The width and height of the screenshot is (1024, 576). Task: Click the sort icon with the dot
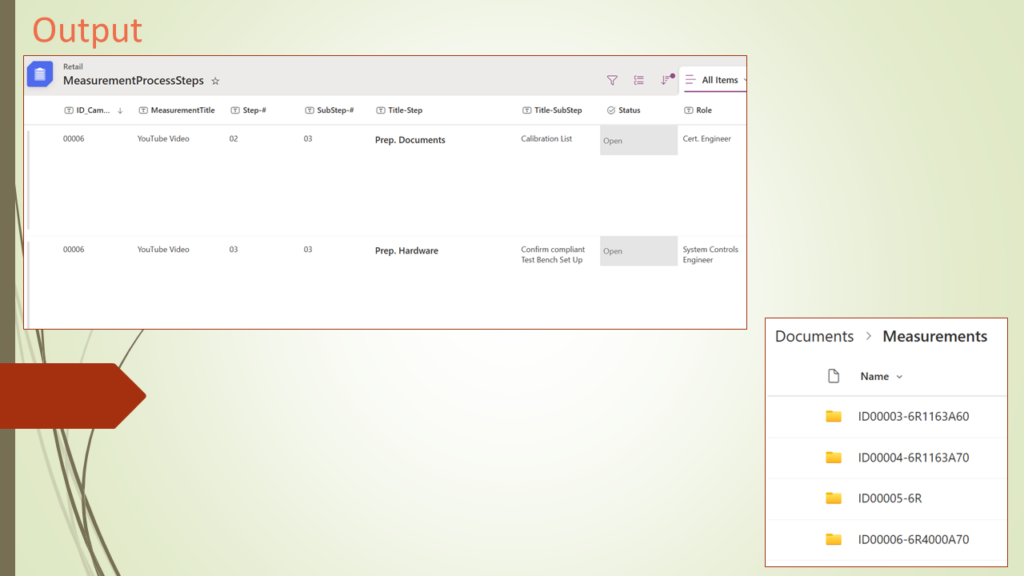pos(666,80)
